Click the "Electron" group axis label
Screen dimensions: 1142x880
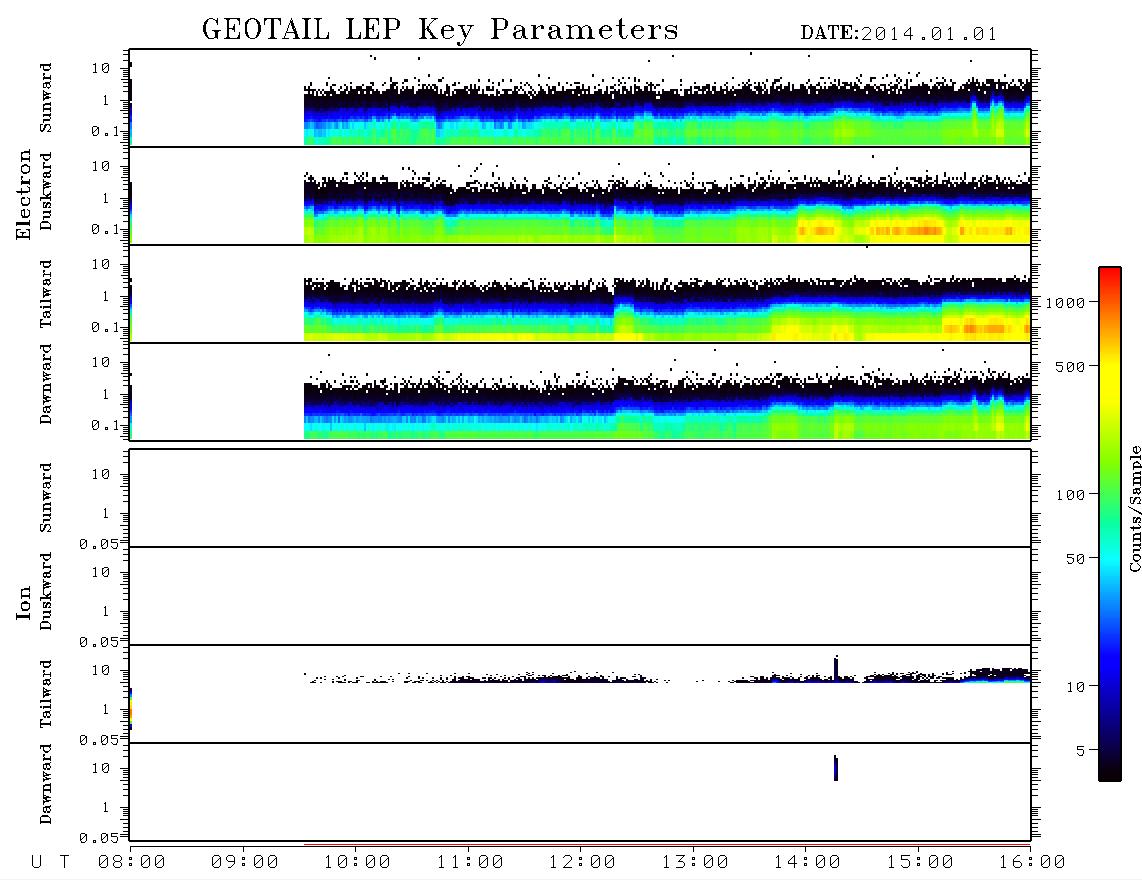point(23,194)
